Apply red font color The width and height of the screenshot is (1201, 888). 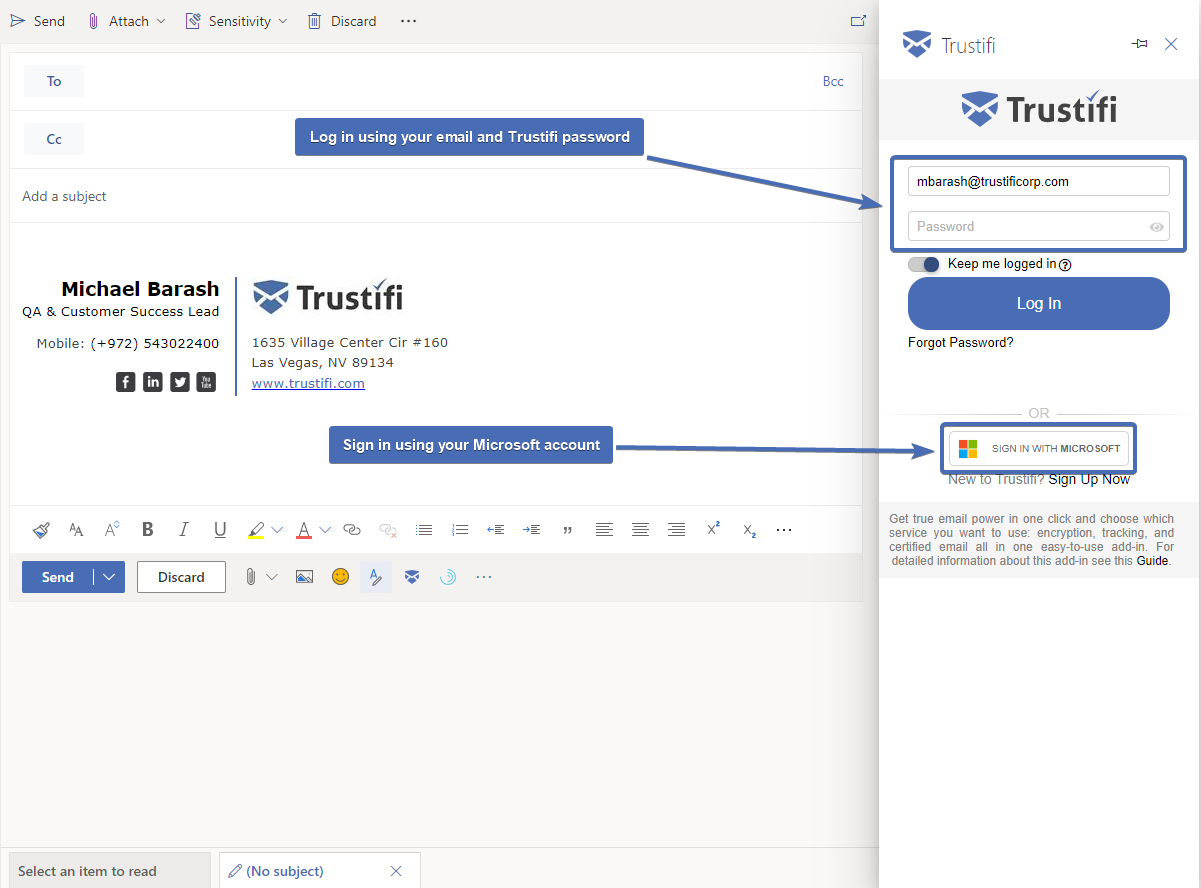[304, 530]
